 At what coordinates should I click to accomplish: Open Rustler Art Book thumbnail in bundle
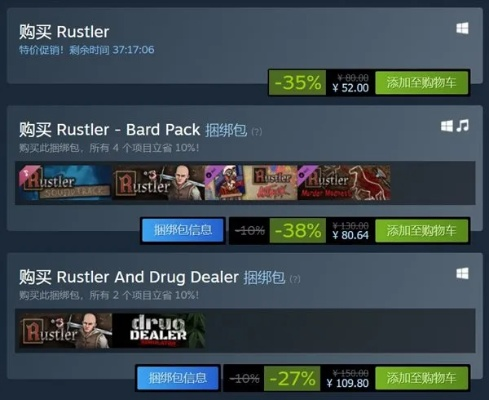pos(251,183)
